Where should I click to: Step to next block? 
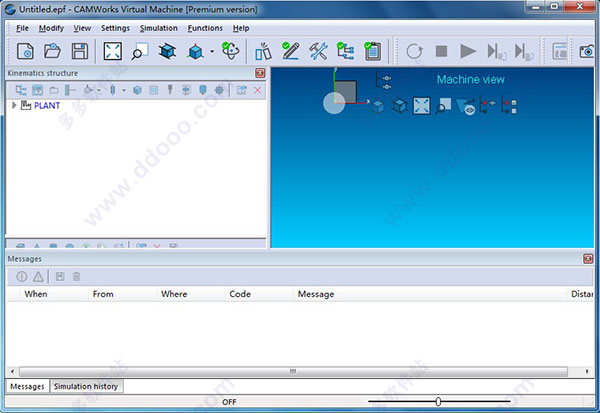click(x=497, y=51)
